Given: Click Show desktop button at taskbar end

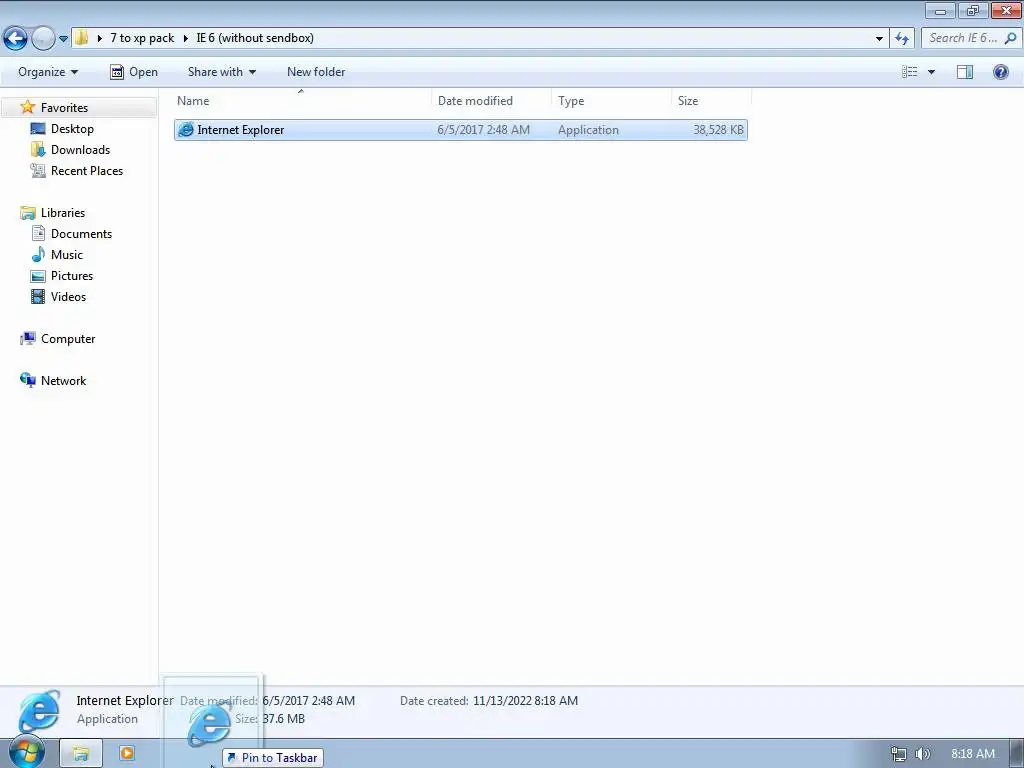Looking at the screenshot, I should (x=1017, y=754).
